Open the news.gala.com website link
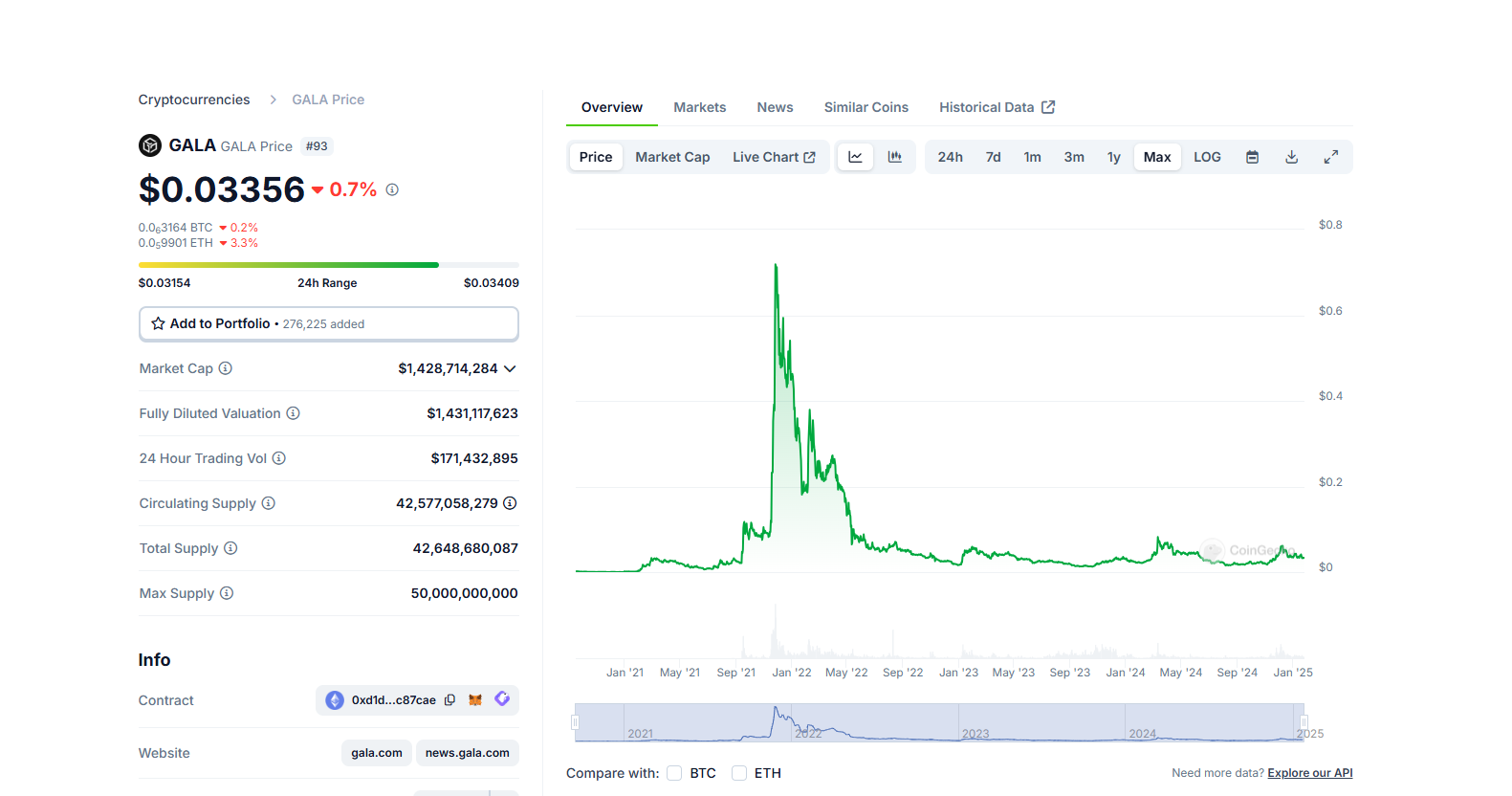The height and width of the screenshot is (796, 1512). [468, 753]
